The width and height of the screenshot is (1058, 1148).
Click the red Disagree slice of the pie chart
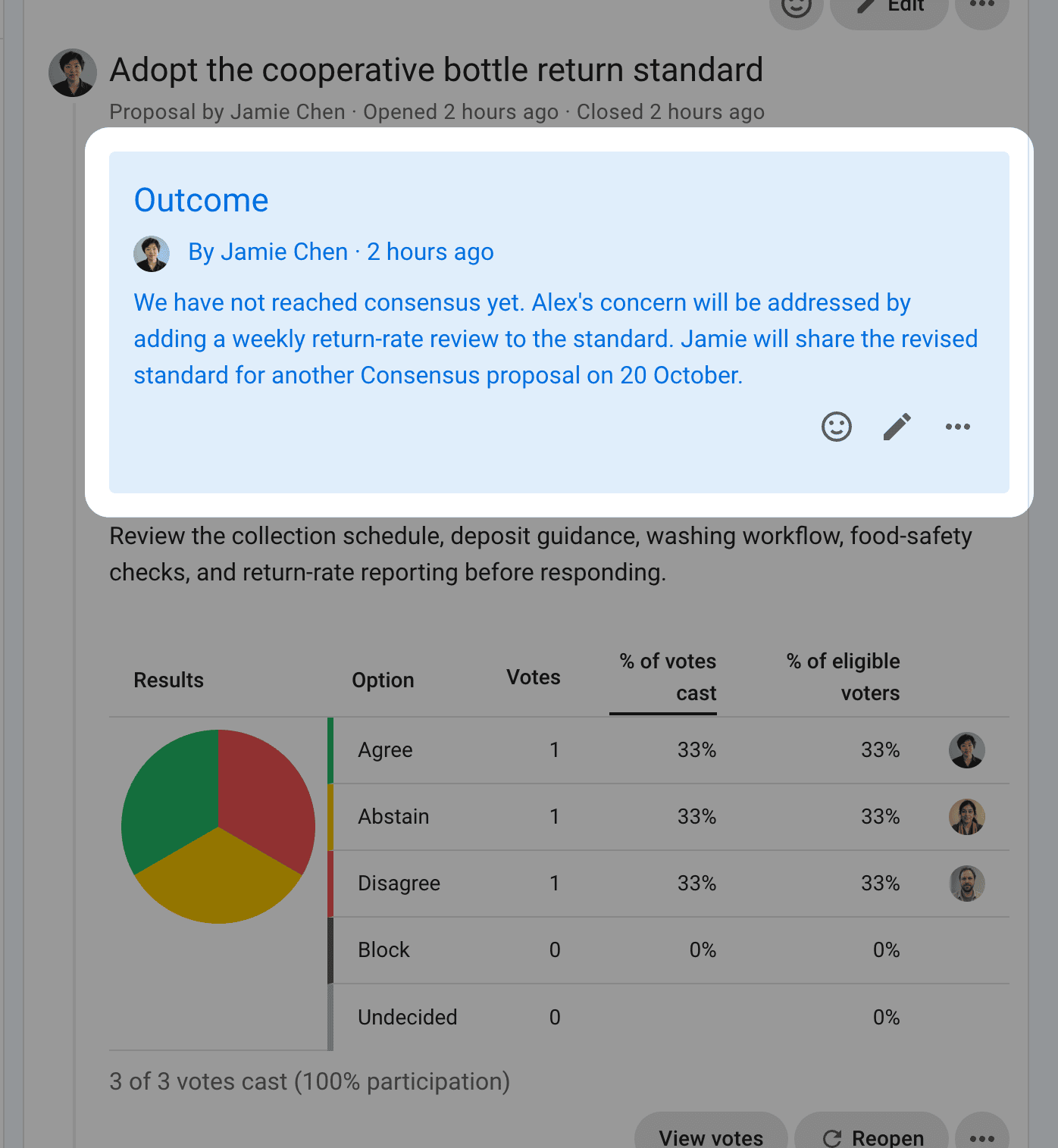(265, 796)
